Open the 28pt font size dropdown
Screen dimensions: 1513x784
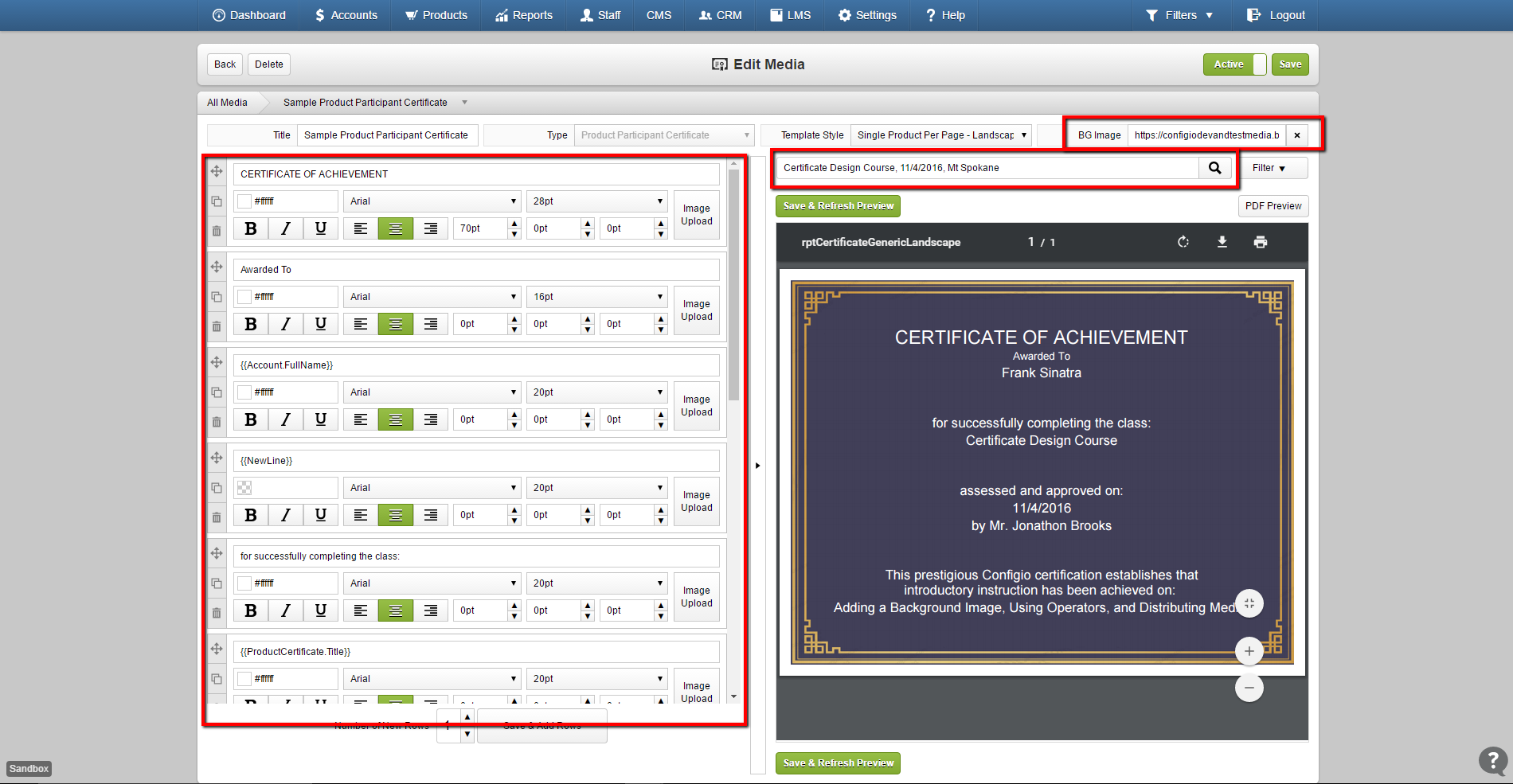[597, 201]
